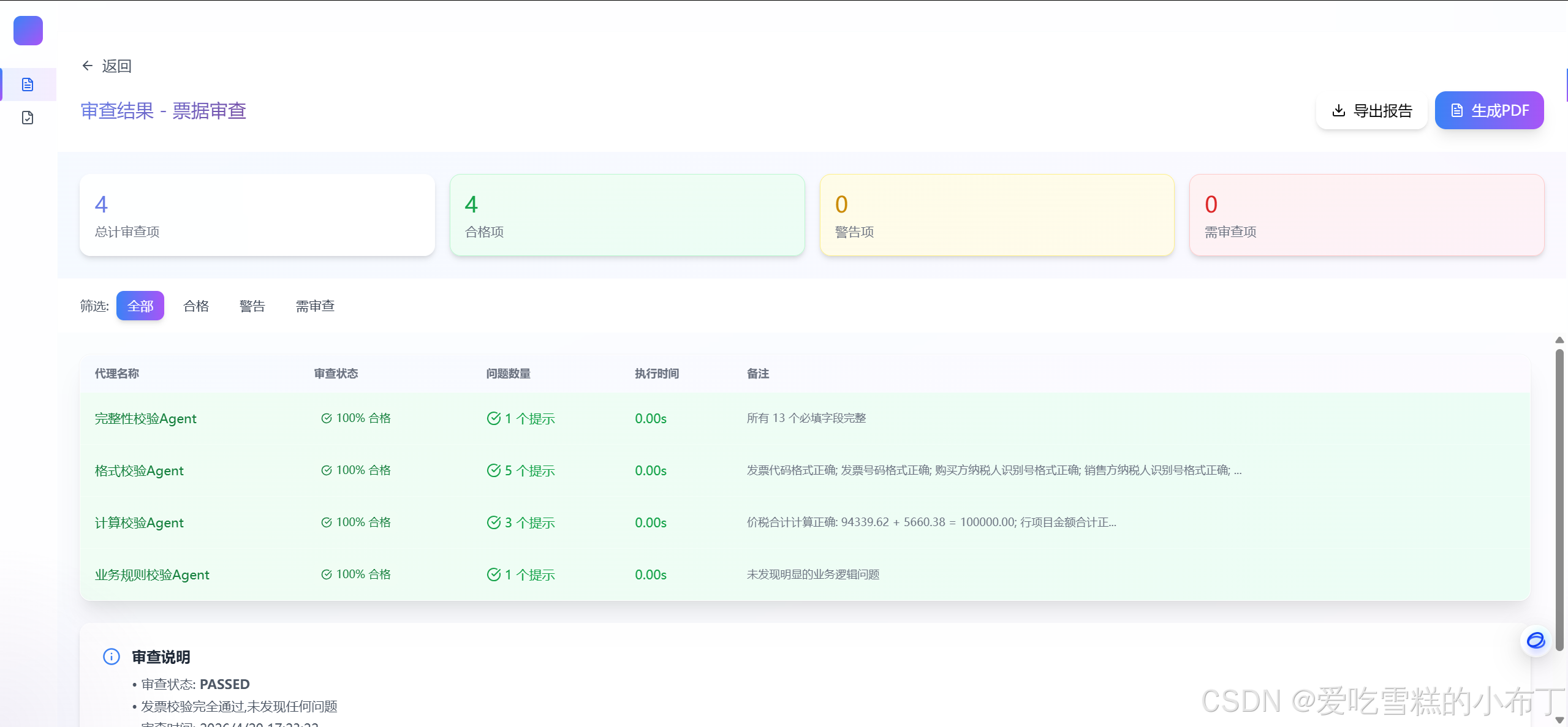Click the file icon in 生成PDF
This screenshot has width=1568, height=727.
pyautogui.click(x=1457, y=110)
